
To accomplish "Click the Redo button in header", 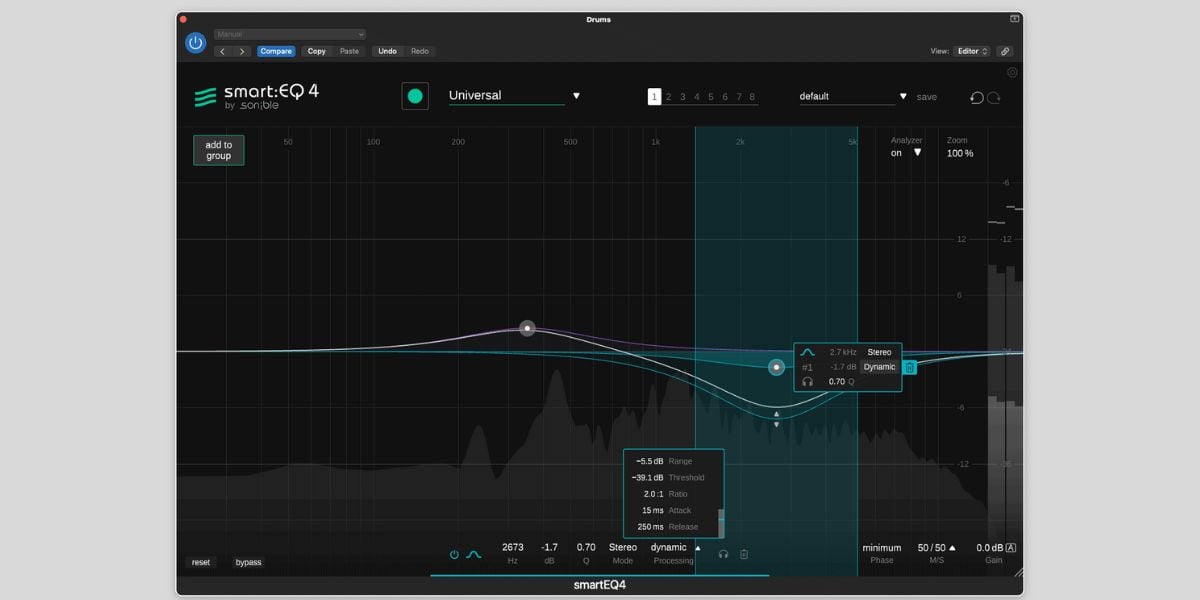I will [x=420, y=51].
